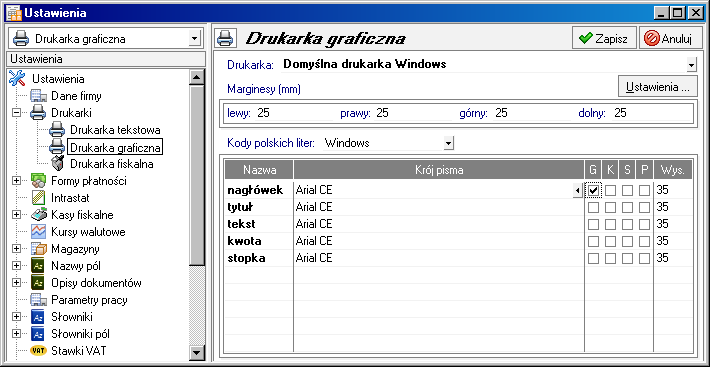Screen dimensions: 710x367
Task: Open Dane firmy settings
Action: [76, 96]
